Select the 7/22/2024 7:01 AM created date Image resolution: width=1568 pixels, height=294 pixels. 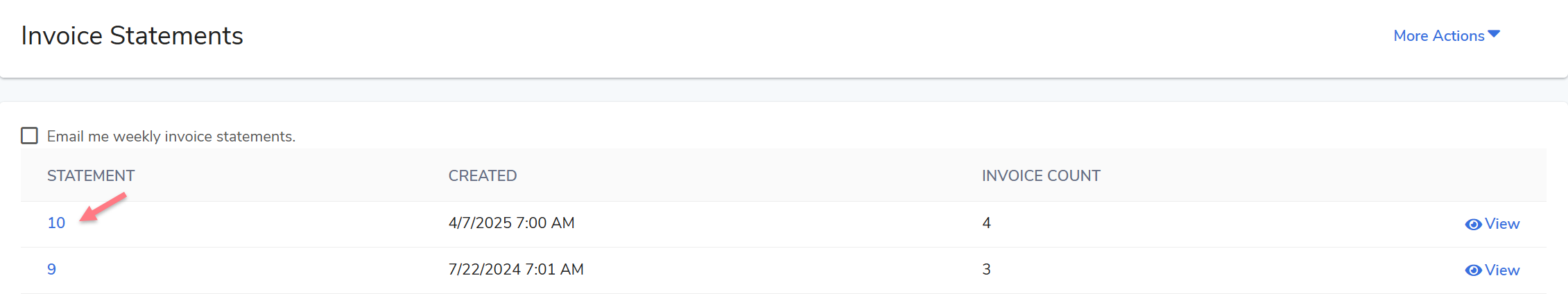pos(516,270)
